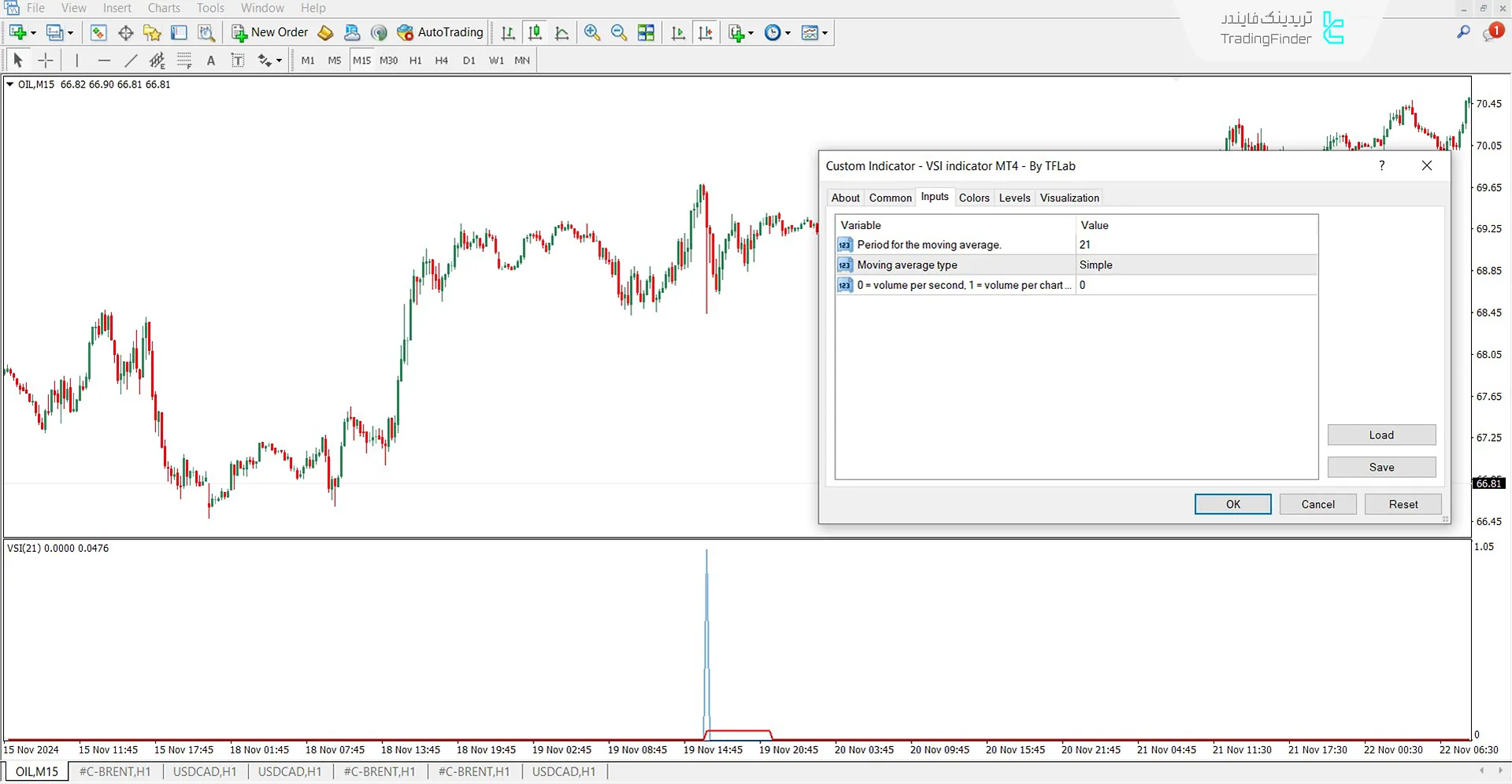Switch to the USDCAD,H1 chart tab
The width and height of the screenshot is (1512, 784).
(x=205, y=771)
